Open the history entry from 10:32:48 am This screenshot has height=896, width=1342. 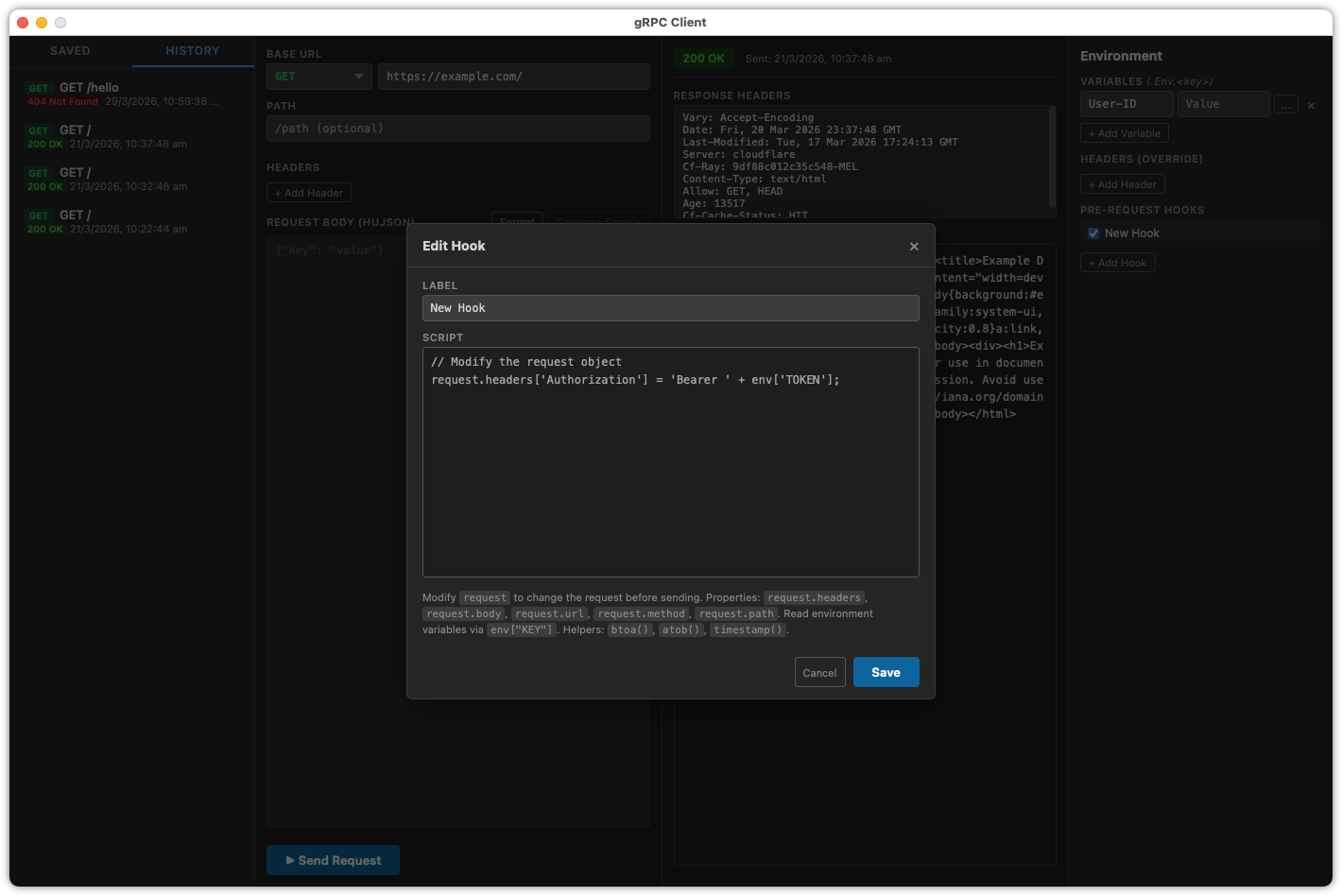(x=132, y=179)
